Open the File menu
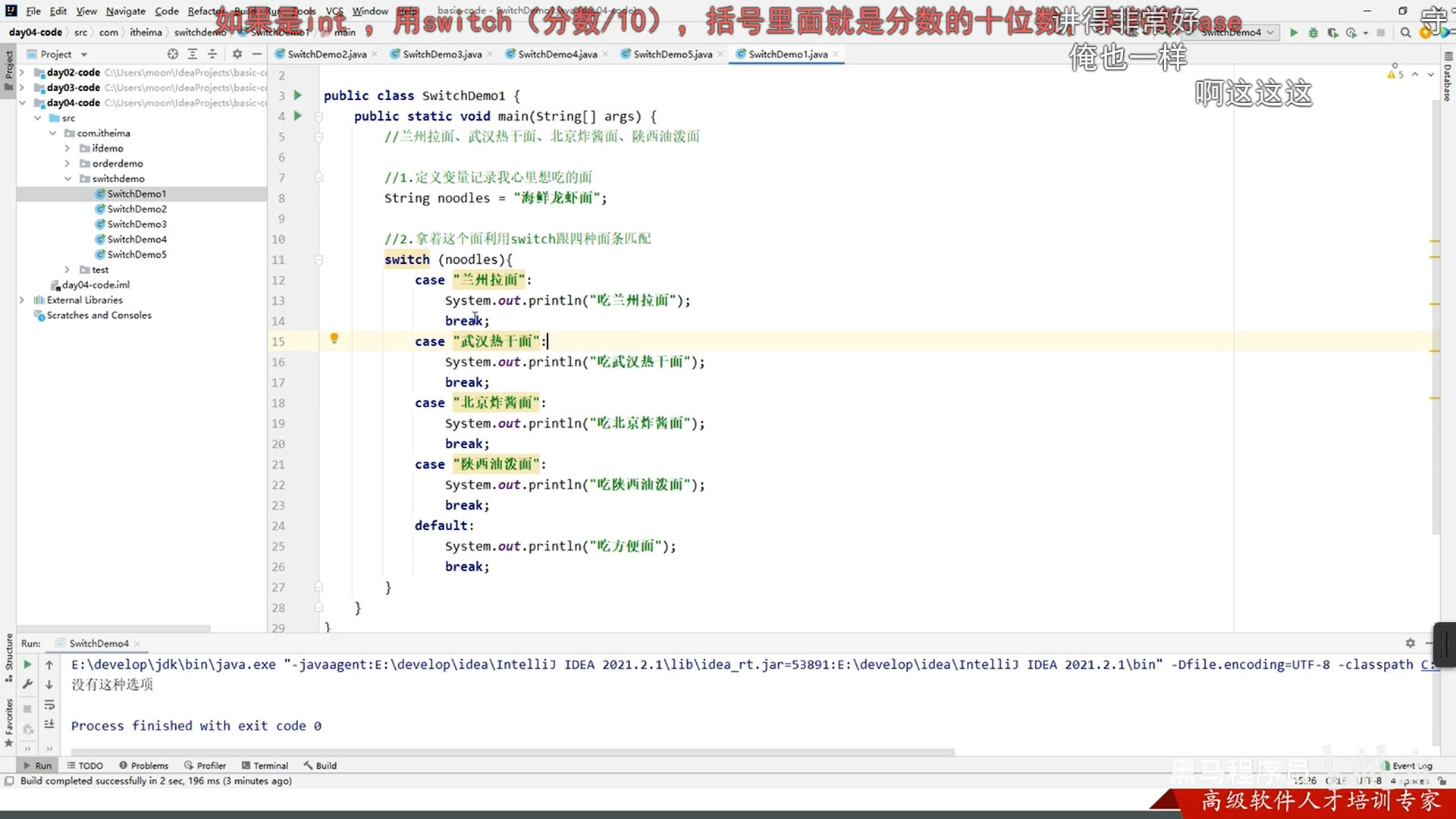Image resolution: width=1456 pixels, height=819 pixels. point(33,11)
